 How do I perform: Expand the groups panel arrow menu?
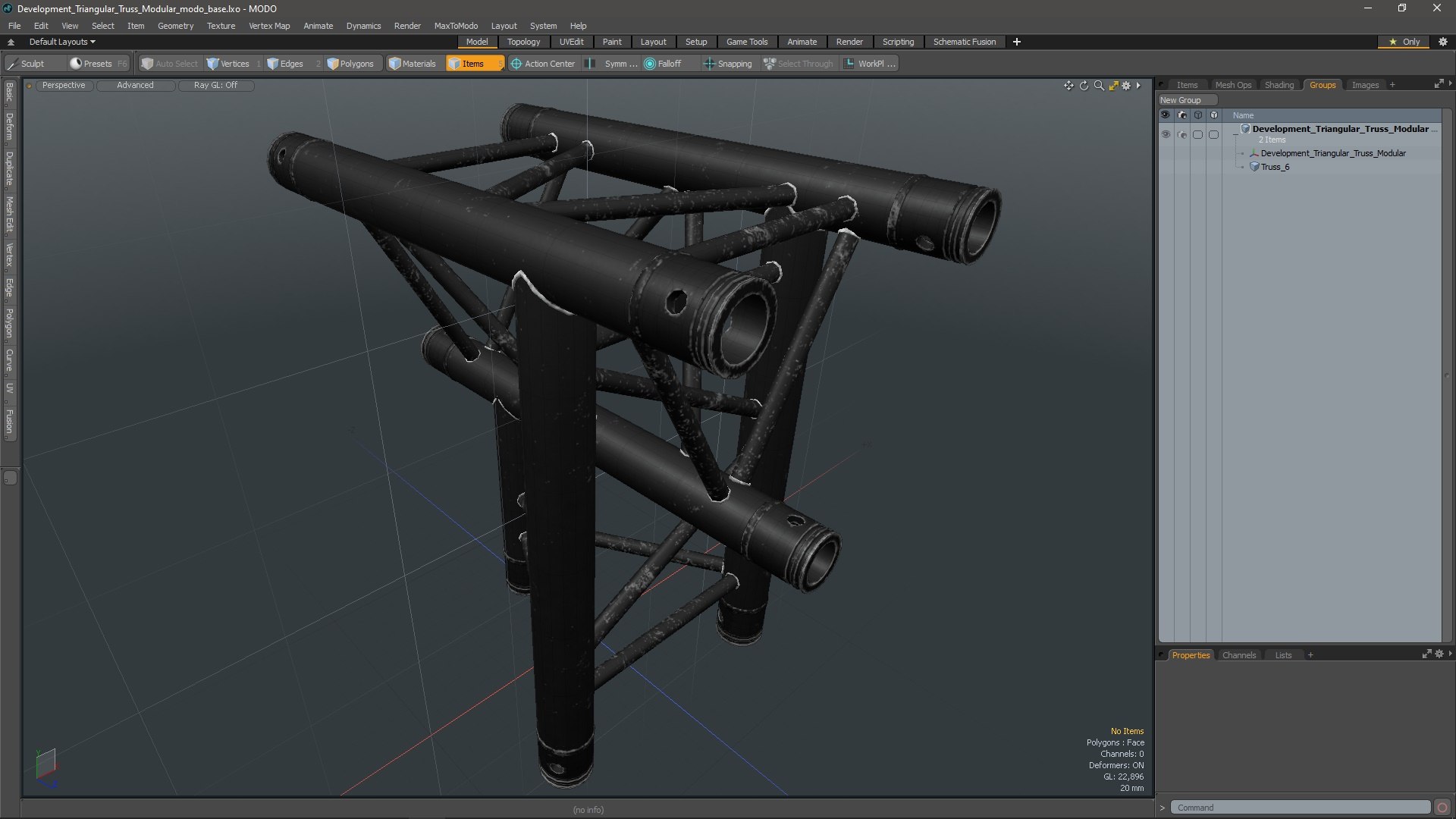[1450, 83]
